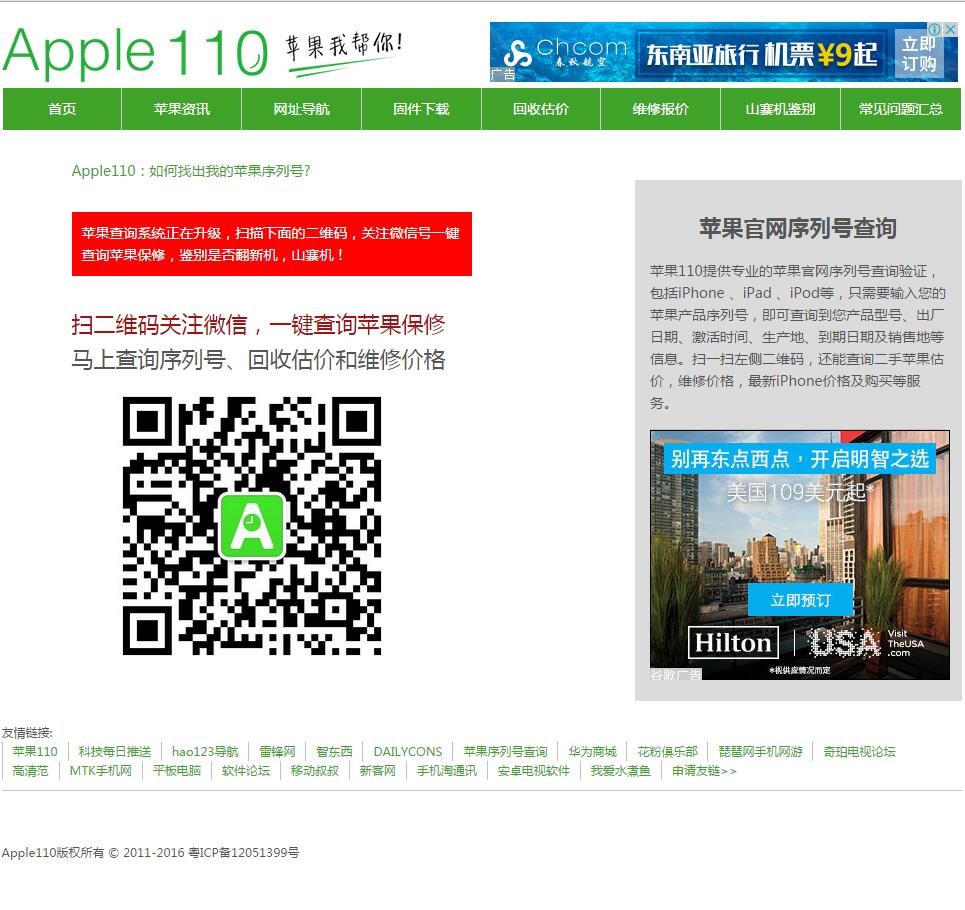Open friend link 苹果110
Image resolution: width=965 pixels, height=910 pixels.
pos(34,752)
